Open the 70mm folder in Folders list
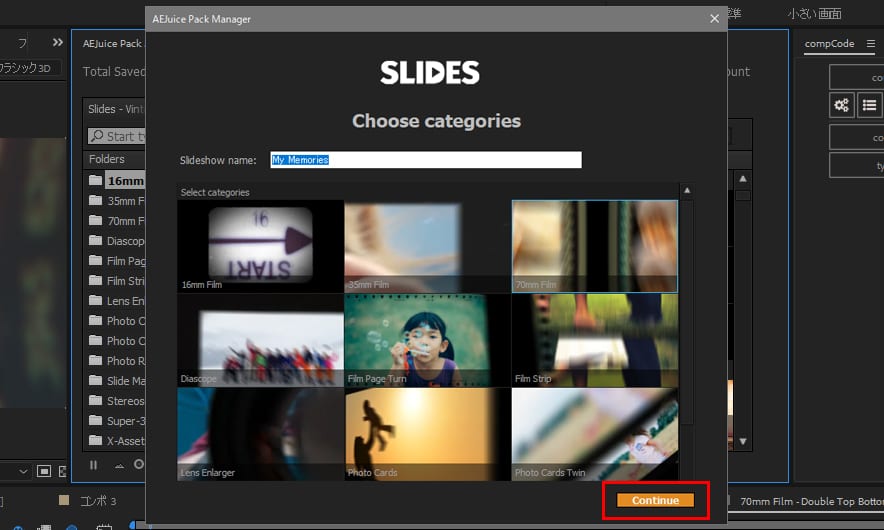Image resolution: width=884 pixels, height=530 pixels. (116, 221)
